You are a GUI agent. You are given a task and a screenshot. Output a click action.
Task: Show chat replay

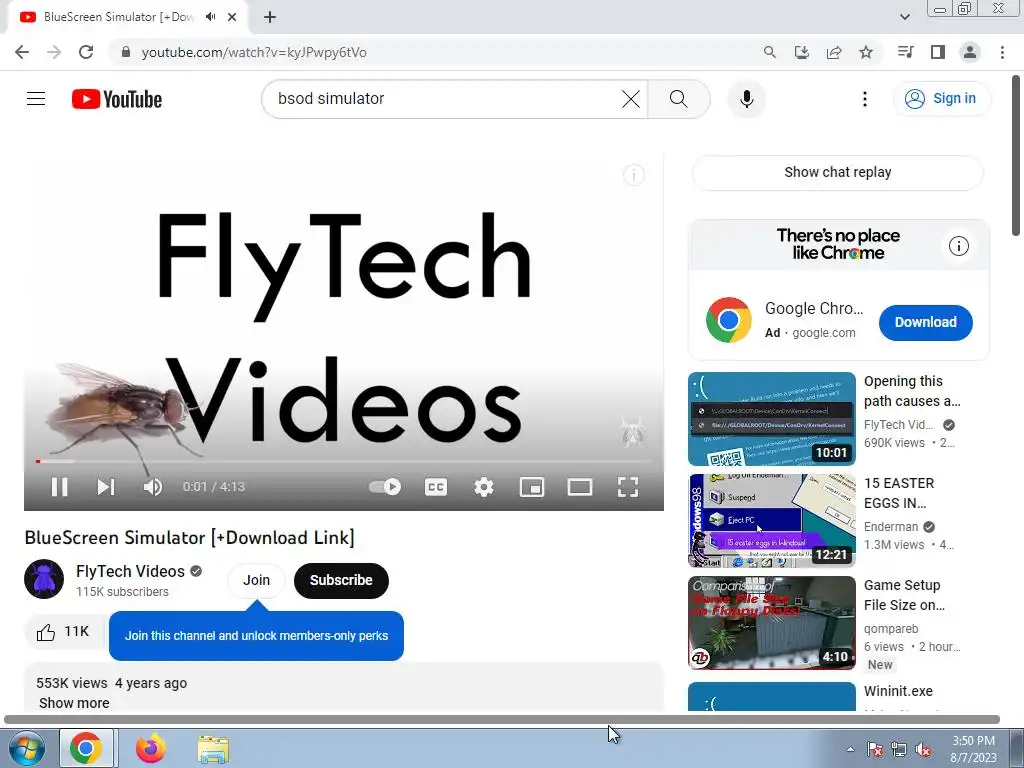pos(838,172)
